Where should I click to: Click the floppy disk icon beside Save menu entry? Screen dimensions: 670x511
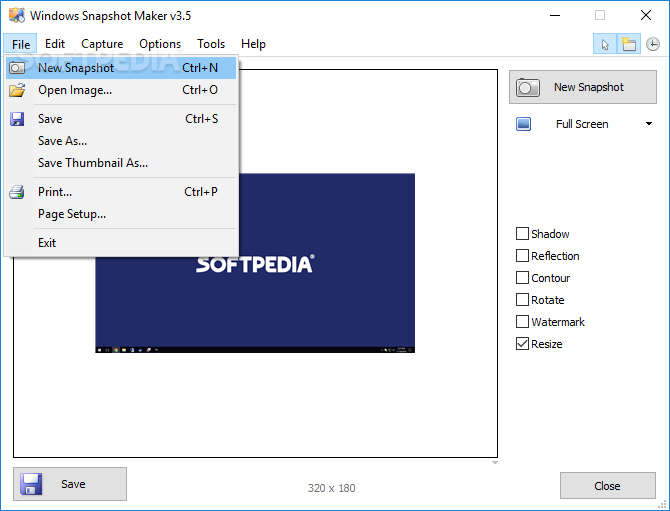[x=17, y=119]
